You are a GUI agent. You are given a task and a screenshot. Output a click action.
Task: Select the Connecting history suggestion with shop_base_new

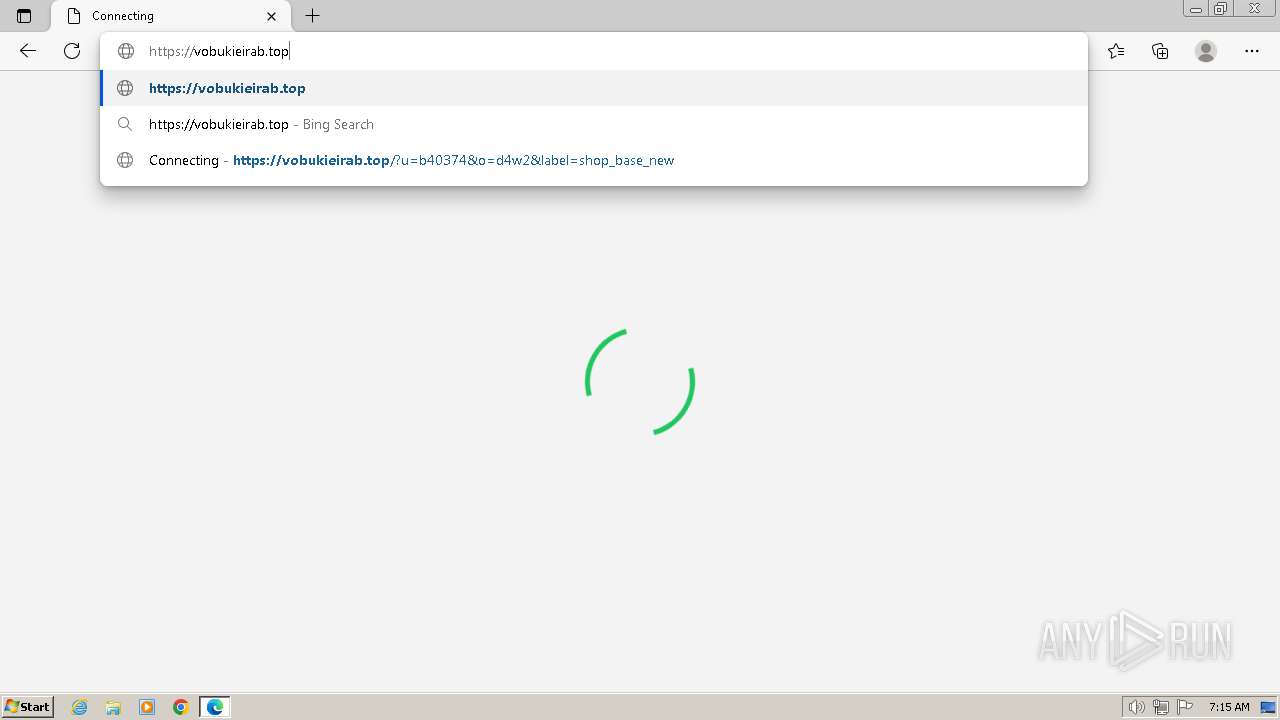coord(594,160)
